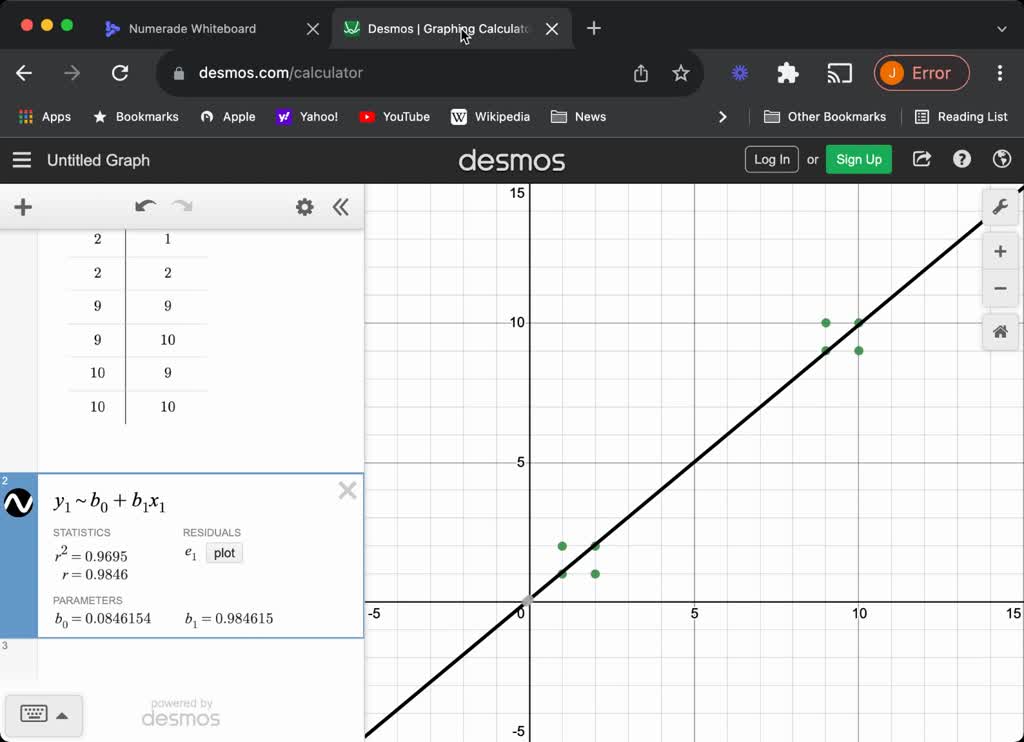Zoom out using the minus icon
This screenshot has width=1024, height=742.
point(1000,288)
